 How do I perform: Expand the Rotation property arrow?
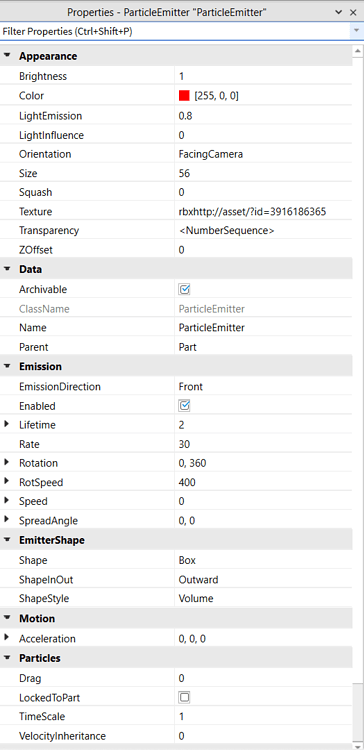point(6,463)
